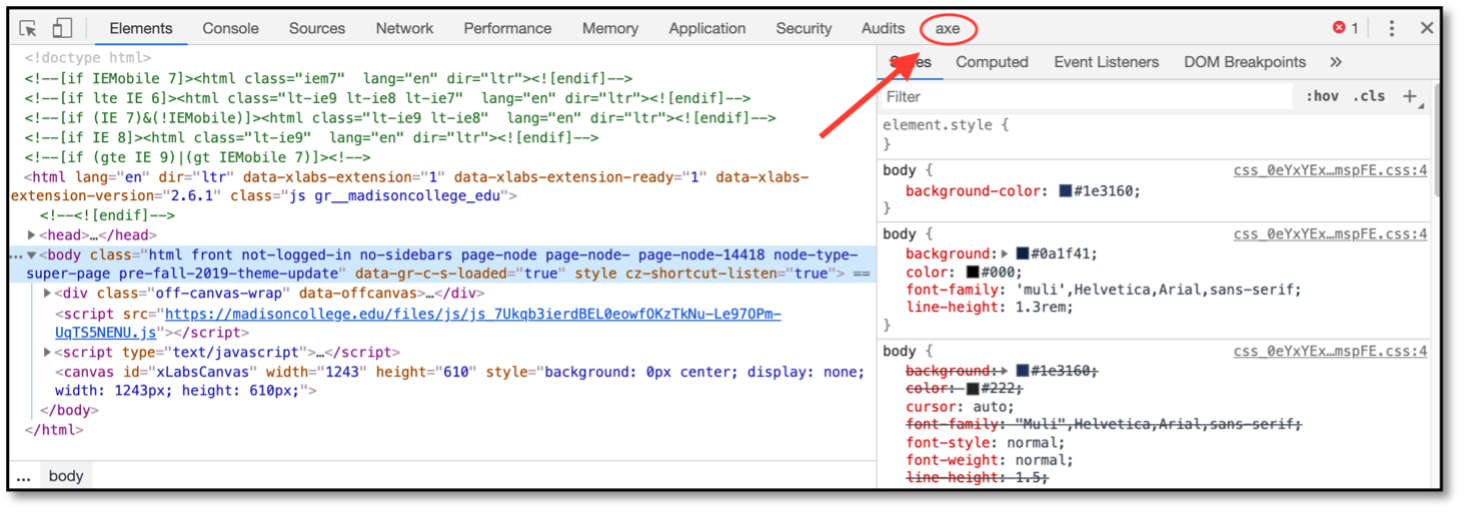Click the #1e3160 background-color swatch

click(x=1066, y=190)
